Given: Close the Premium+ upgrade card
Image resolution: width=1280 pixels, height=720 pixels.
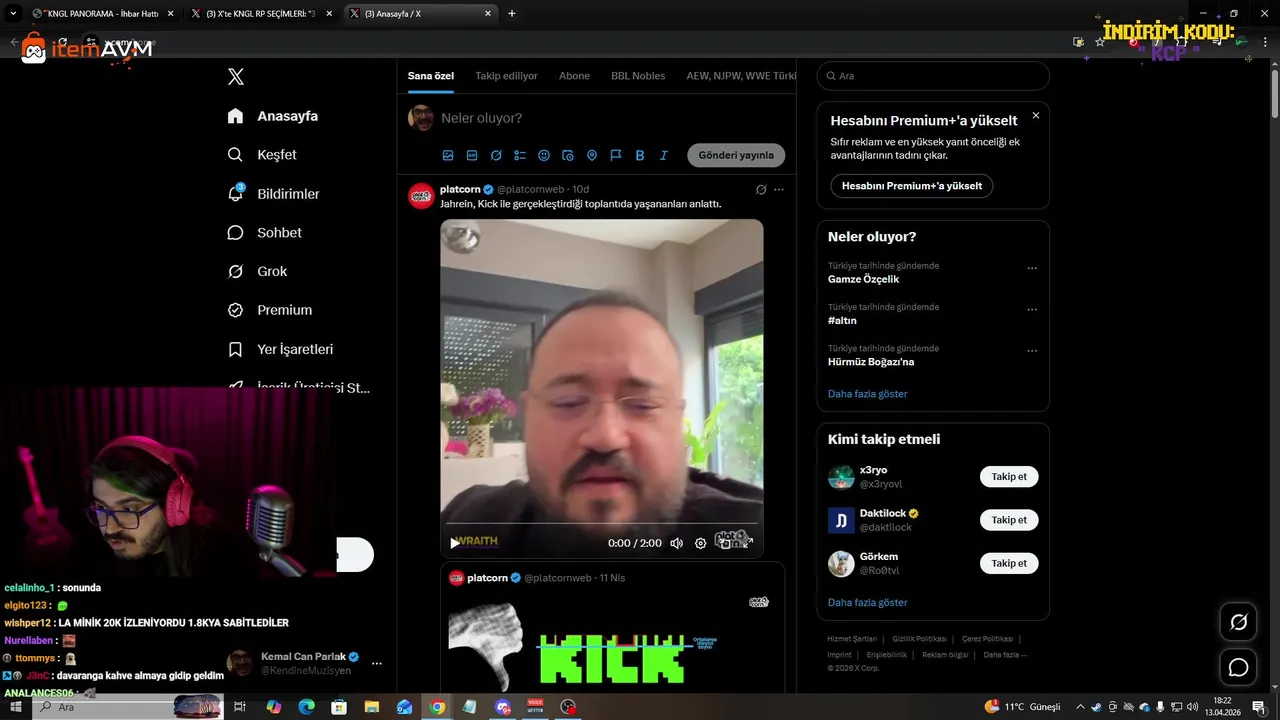Looking at the screenshot, I should [x=1036, y=116].
